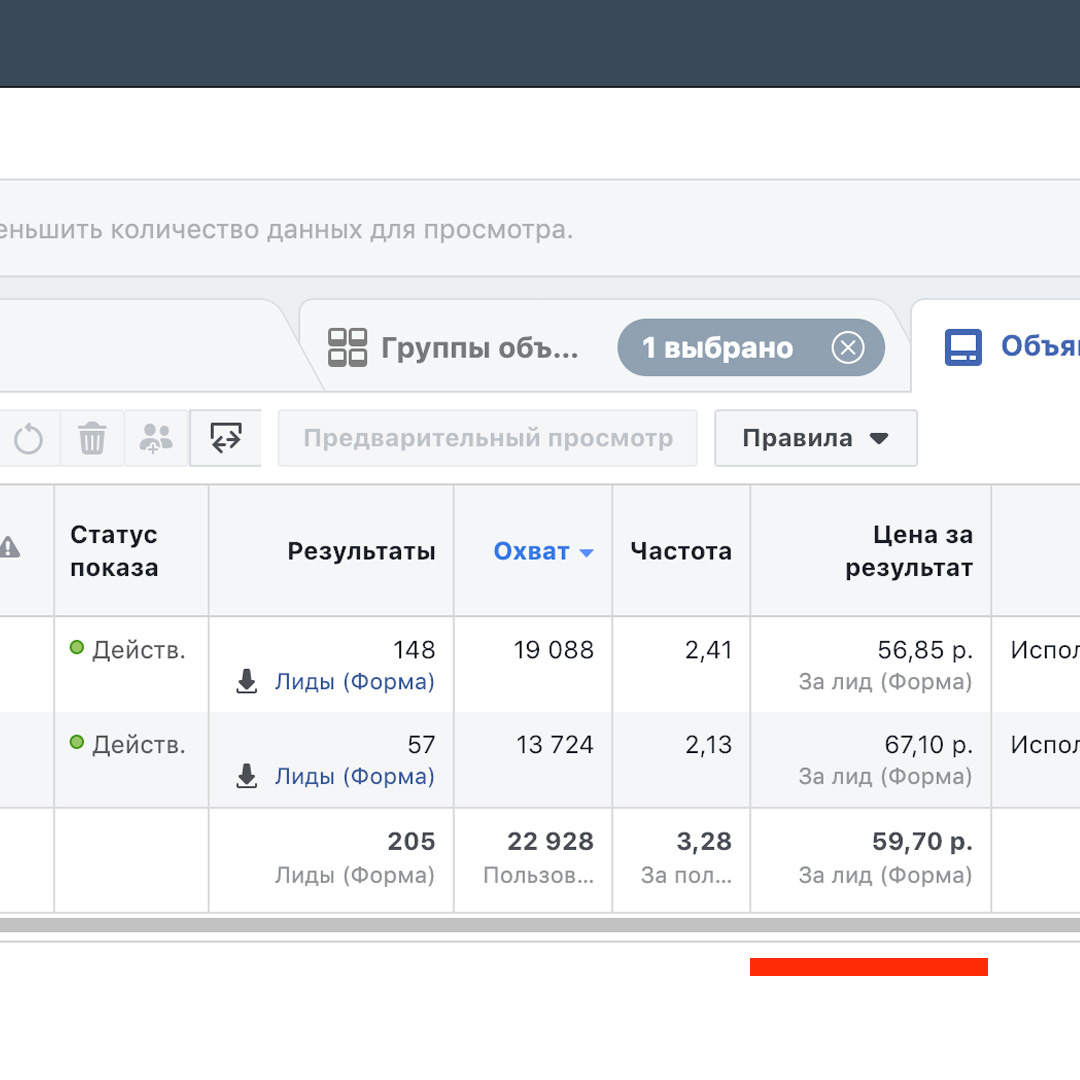
Task: Click the Статус показа column header
Action: tap(114, 551)
